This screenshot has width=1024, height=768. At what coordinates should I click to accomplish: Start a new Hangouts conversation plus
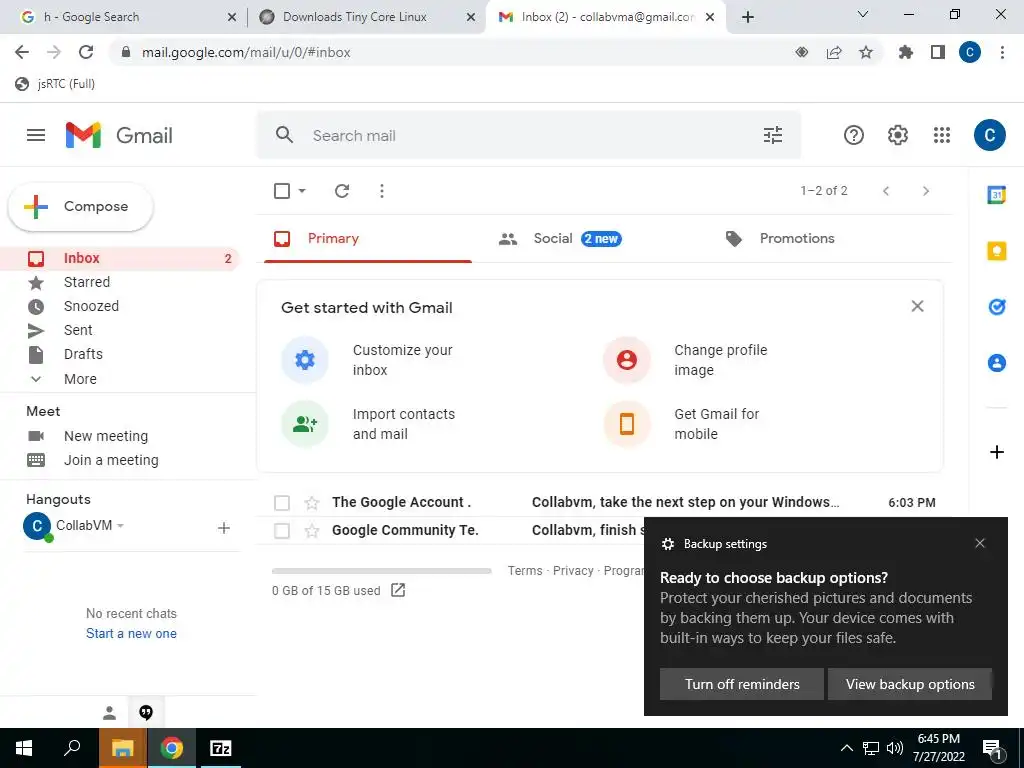[x=223, y=528]
